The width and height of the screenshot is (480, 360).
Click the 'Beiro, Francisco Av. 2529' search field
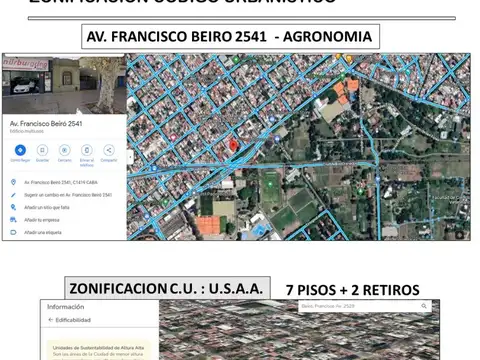coord(365,306)
